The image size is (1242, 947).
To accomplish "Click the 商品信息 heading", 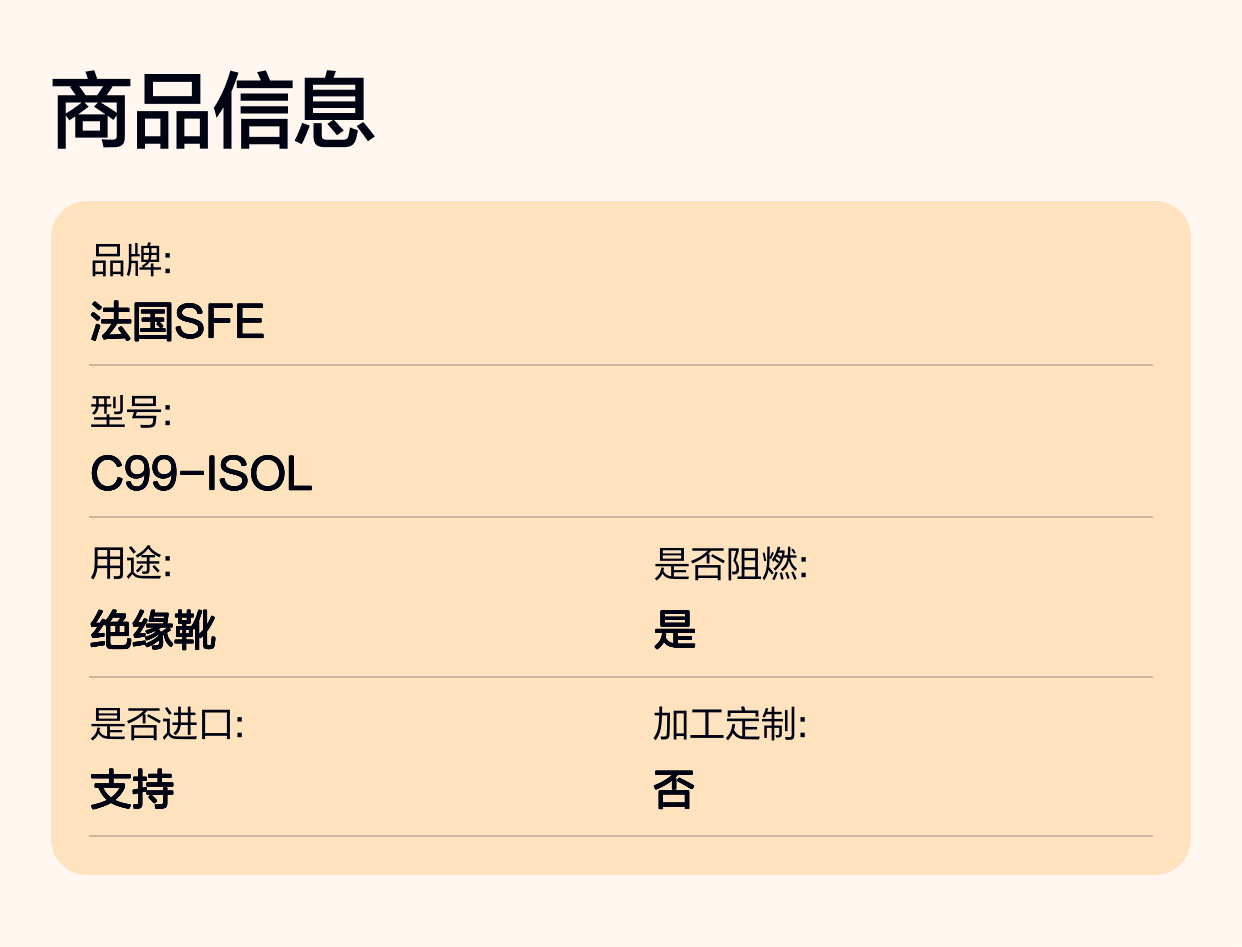I will 213,112.
